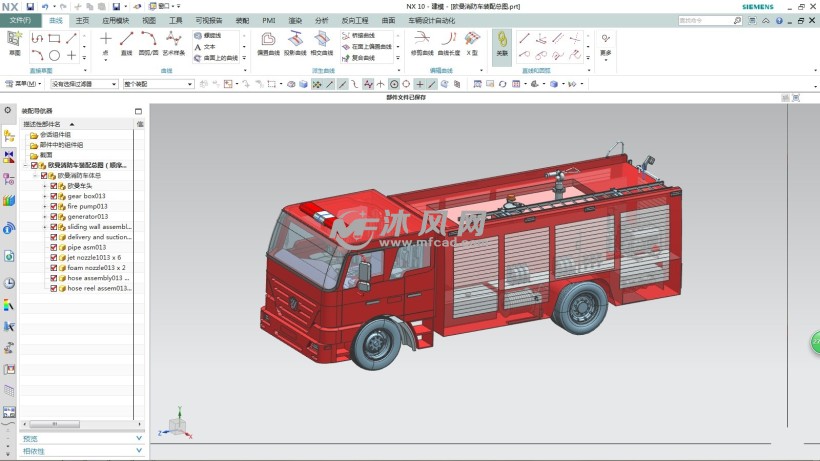
Task: Expand the Dependencies (相依性) panel chevron
Action: [x=139, y=451]
